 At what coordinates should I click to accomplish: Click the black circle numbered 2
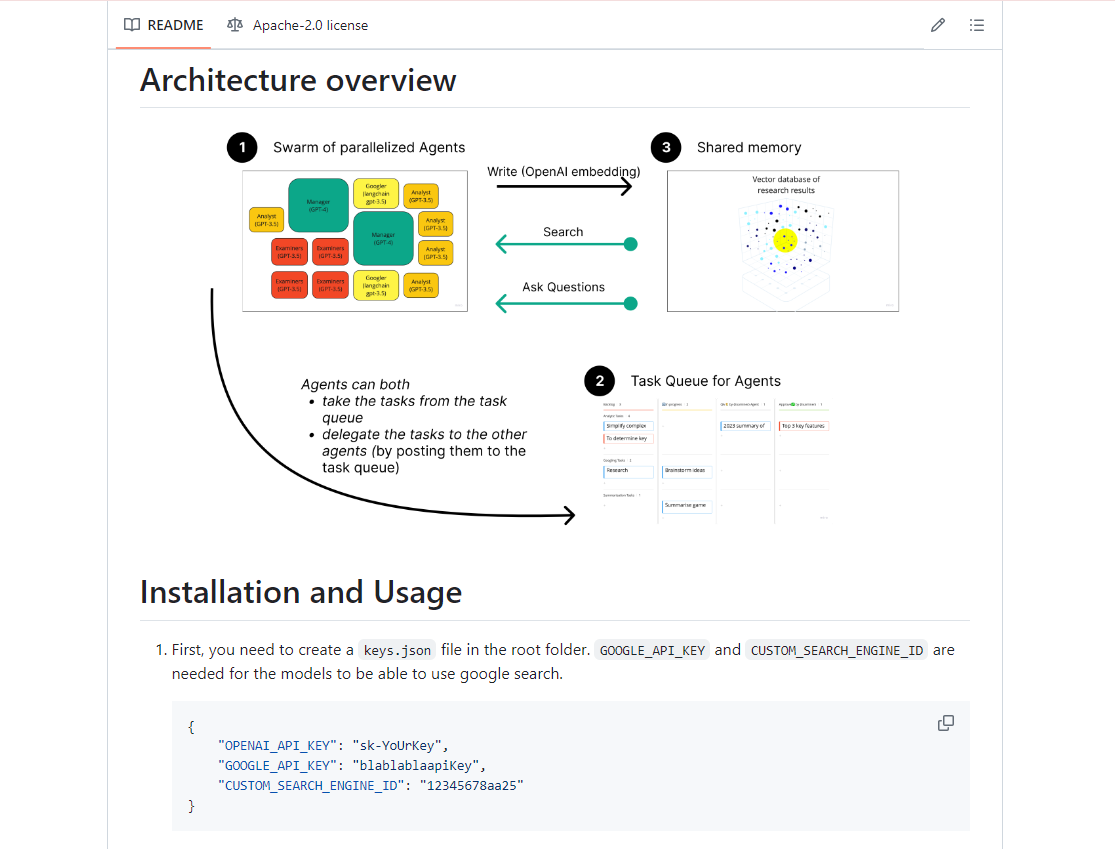point(599,381)
